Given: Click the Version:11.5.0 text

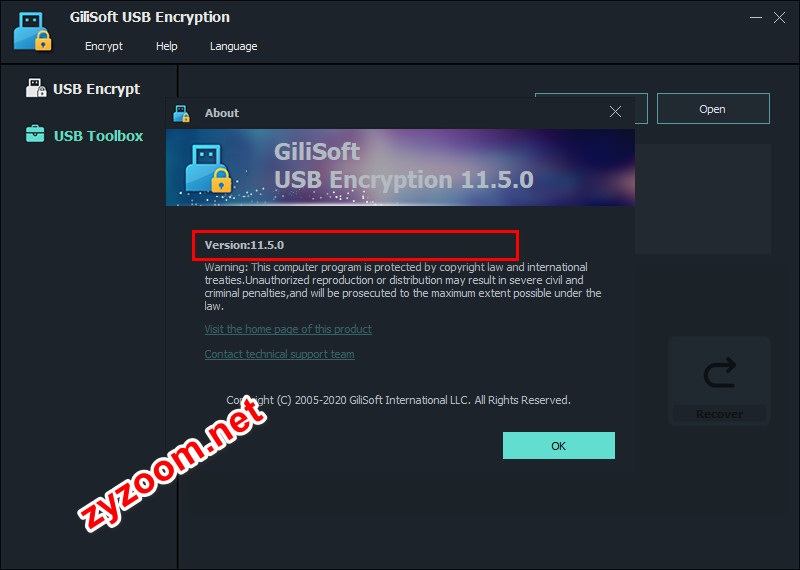Looking at the screenshot, I should pos(244,245).
